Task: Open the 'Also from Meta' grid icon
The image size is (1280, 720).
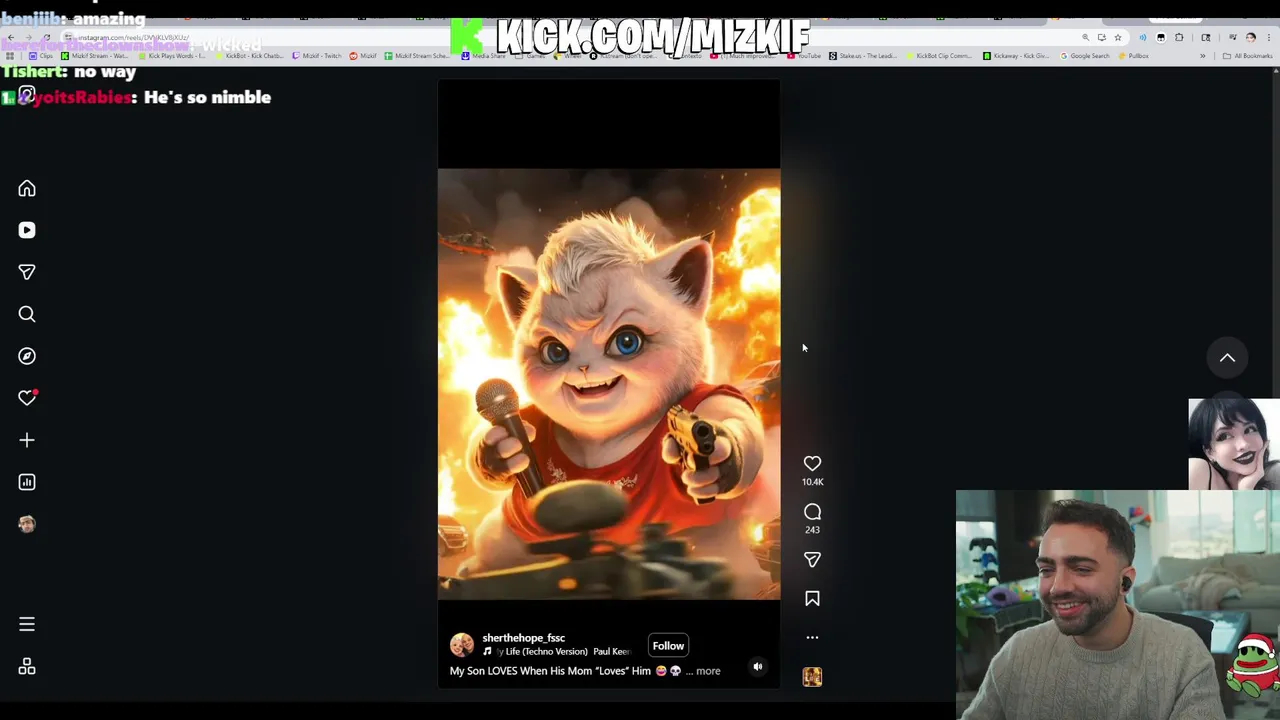Action: click(x=27, y=666)
